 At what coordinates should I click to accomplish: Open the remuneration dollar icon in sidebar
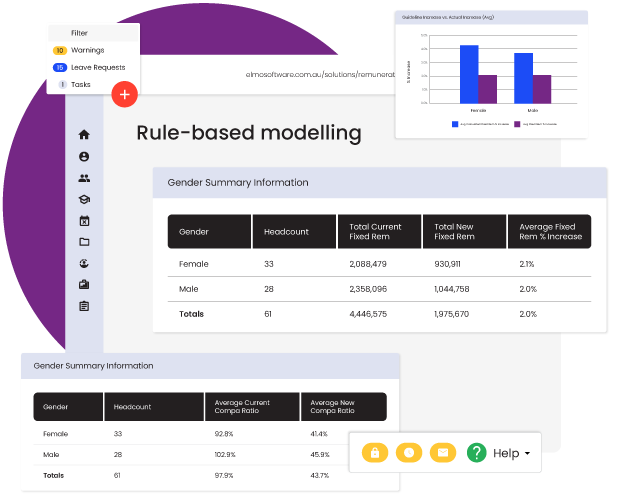coord(84,263)
